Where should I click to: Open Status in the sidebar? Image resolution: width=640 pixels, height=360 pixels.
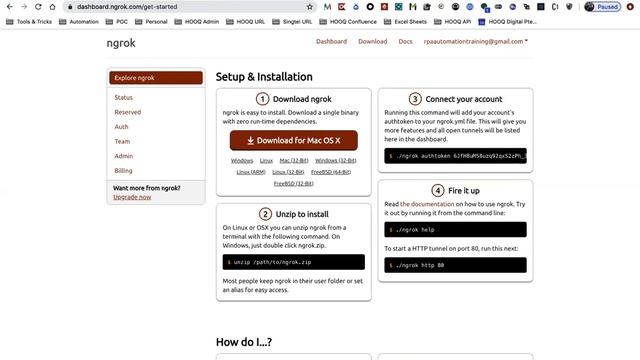click(x=123, y=98)
